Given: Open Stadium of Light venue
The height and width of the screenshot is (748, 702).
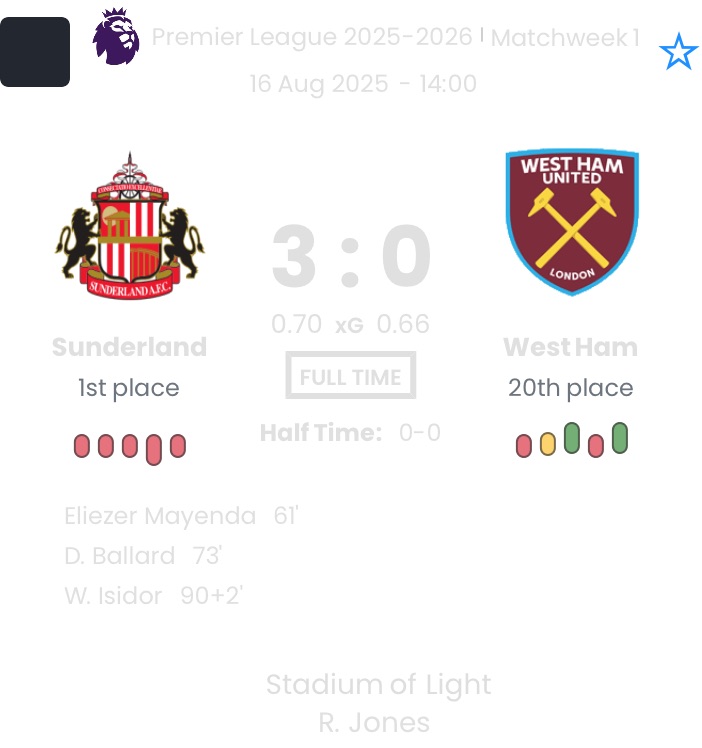Looking at the screenshot, I should (x=378, y=685).
